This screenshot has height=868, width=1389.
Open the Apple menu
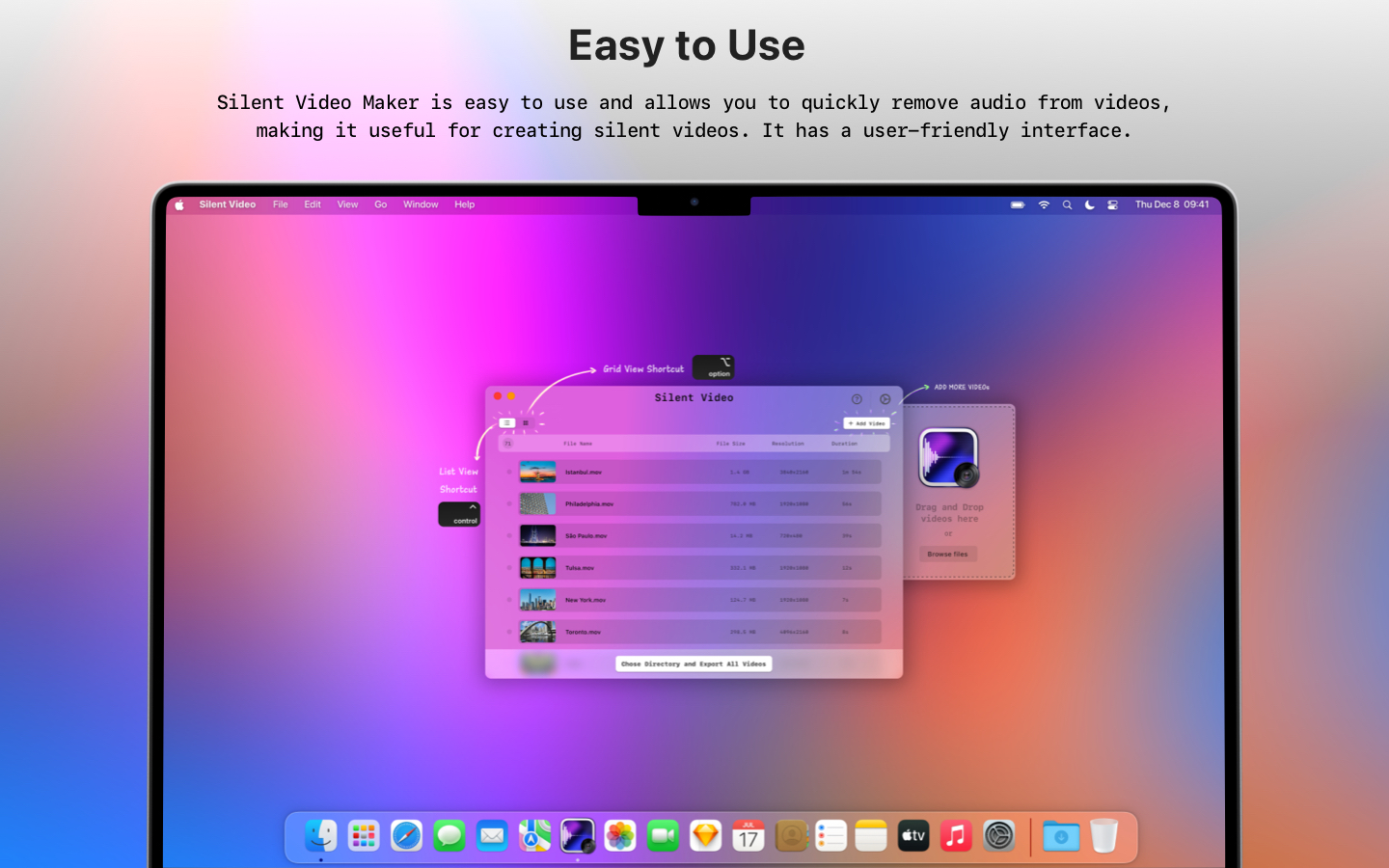[x=179, y=204]
